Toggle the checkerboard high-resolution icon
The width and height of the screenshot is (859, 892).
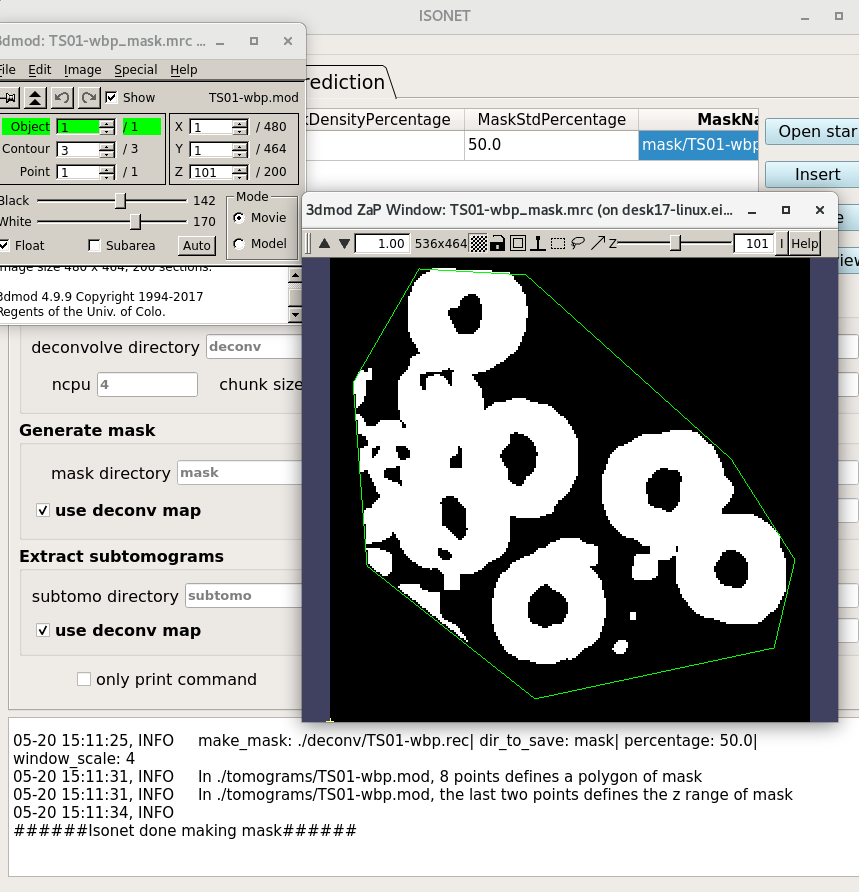click(x=479, y=243)
